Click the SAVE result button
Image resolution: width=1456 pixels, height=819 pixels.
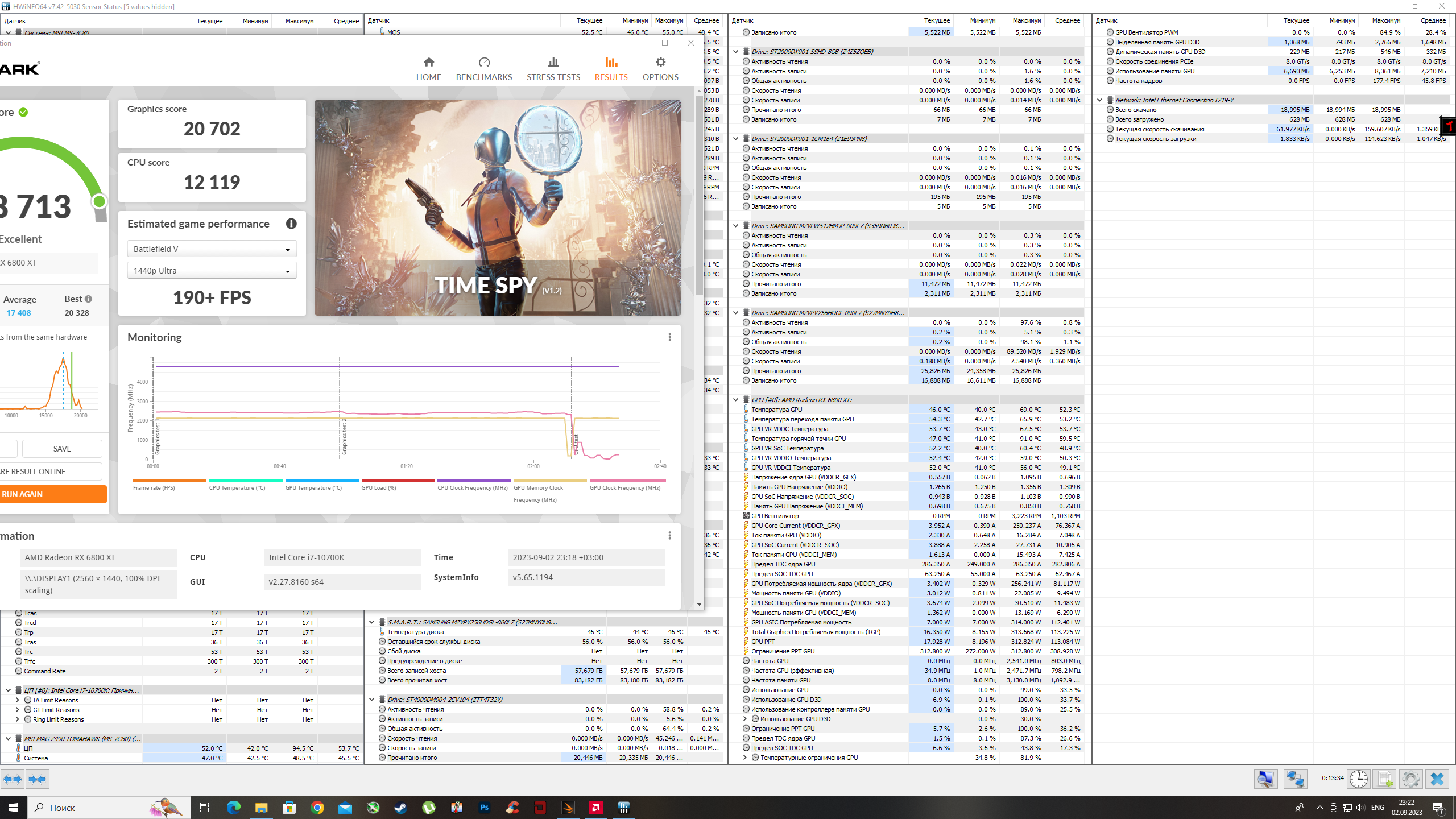click(62, 449)
